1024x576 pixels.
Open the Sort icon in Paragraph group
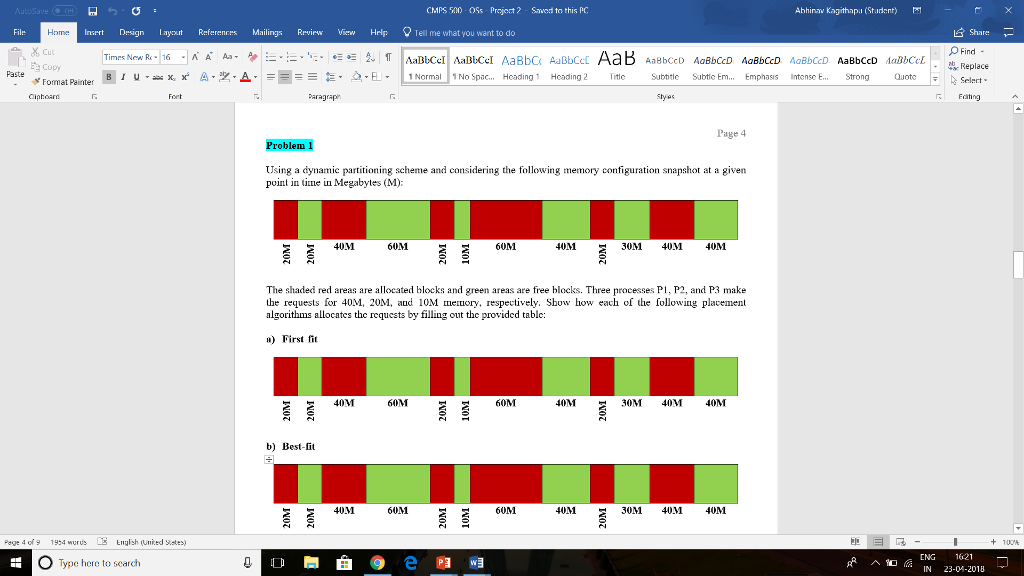click(x=370, y=59)
